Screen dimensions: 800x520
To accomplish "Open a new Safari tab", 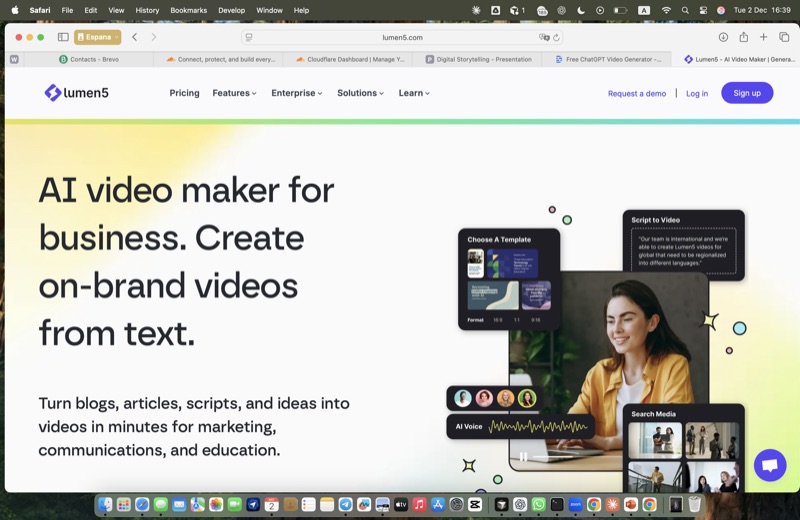I will [763, 37].
